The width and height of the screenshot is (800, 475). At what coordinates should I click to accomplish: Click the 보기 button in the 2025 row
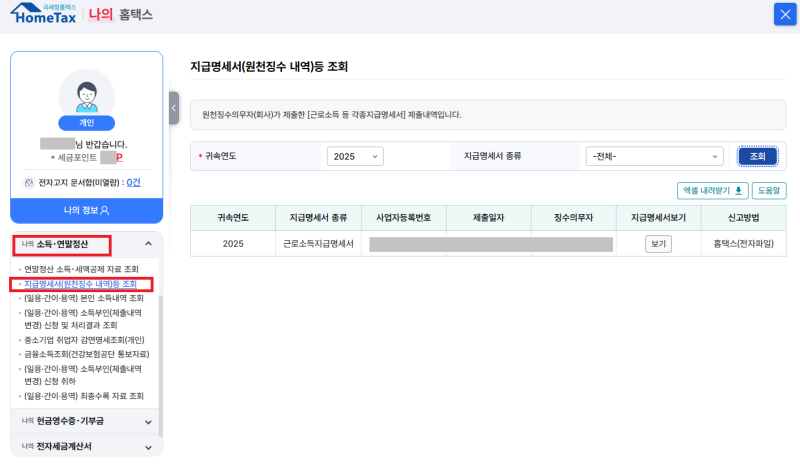click(658, 244)
